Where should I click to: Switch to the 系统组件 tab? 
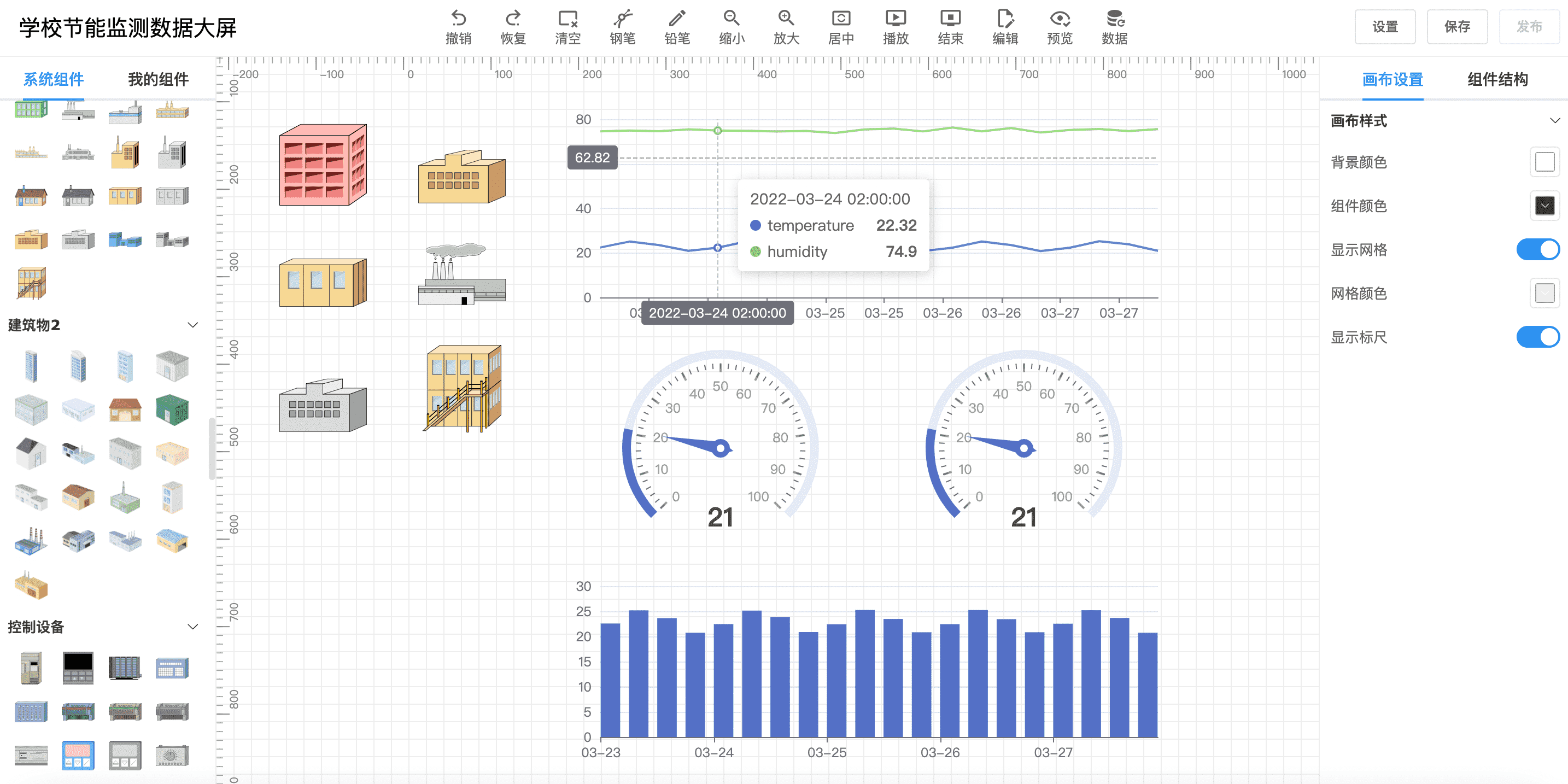[54, 79]
